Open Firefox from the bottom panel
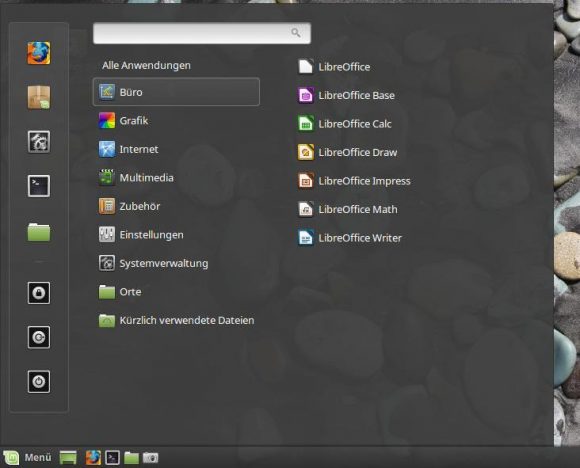This screenshot has width=580, height=468. point(93,458)
